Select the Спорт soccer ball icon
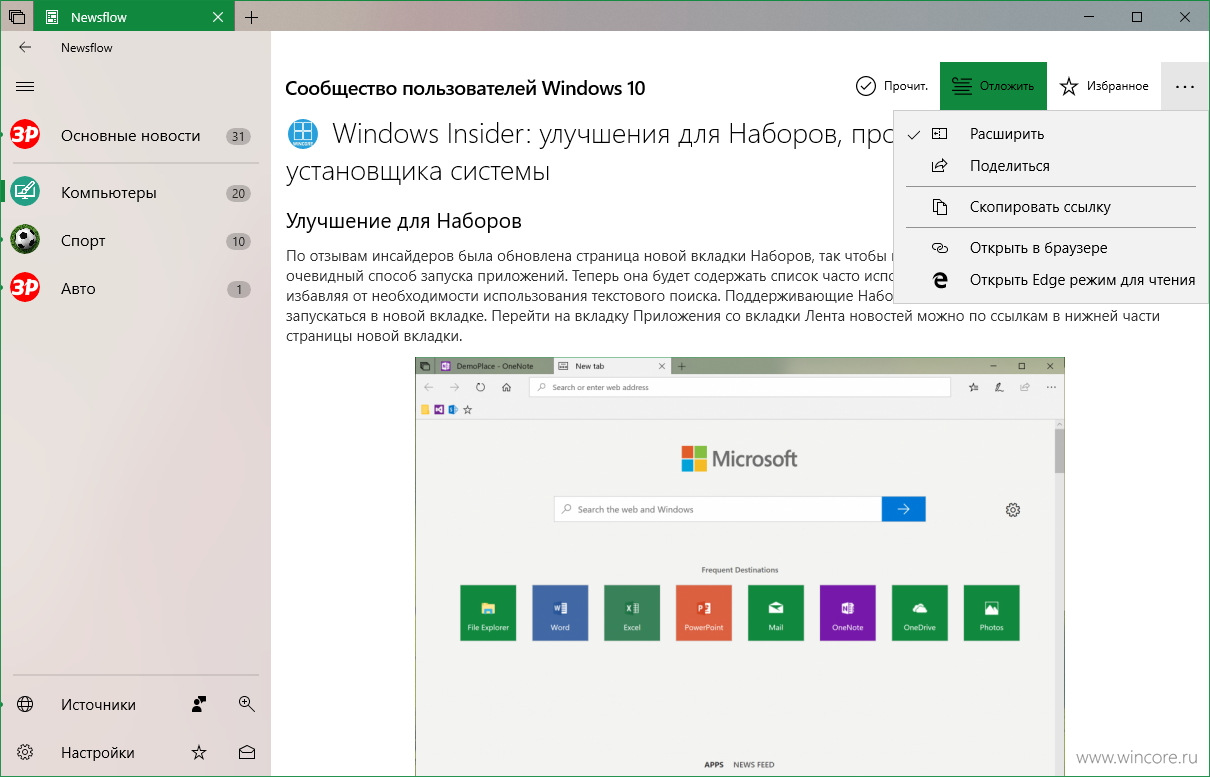The width and height of the screenshot is (1210, 777). [x=25, y=240]
